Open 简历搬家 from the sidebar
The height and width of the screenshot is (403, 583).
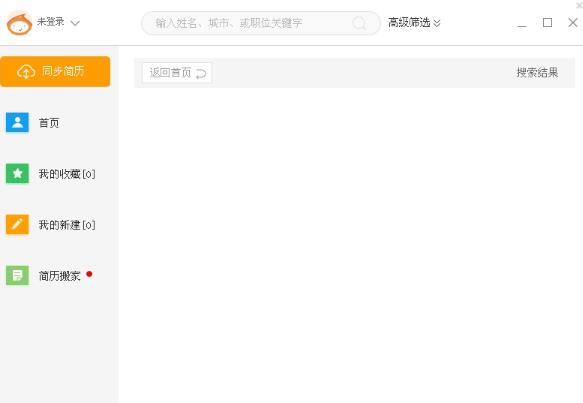click(x=59, y=276)
